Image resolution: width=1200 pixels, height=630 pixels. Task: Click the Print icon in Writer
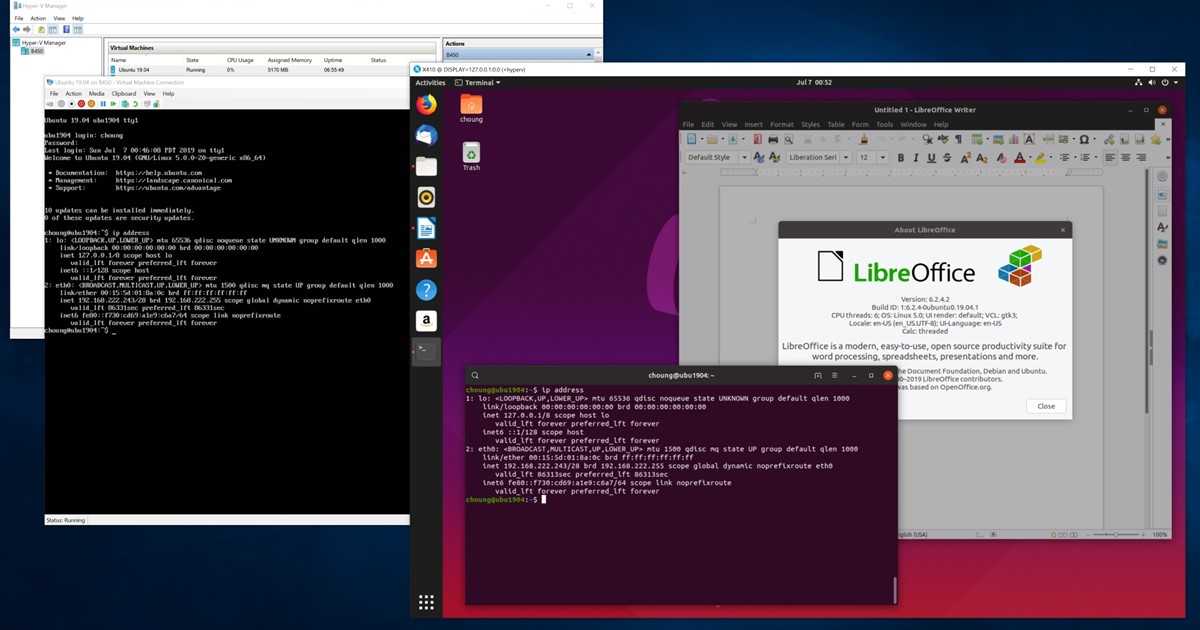click(773, 139)
